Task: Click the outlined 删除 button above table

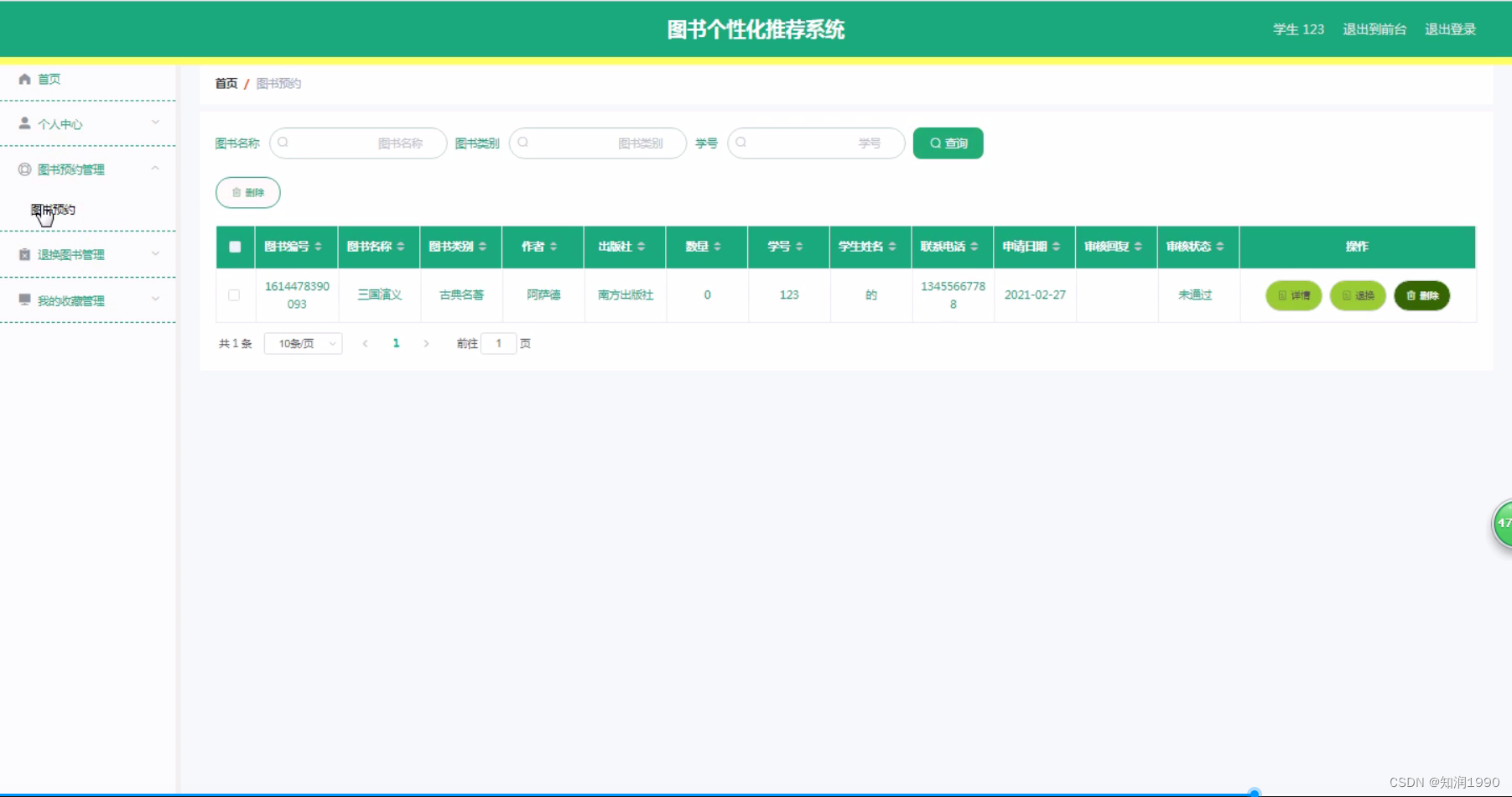Action: [x=248, y=192]
